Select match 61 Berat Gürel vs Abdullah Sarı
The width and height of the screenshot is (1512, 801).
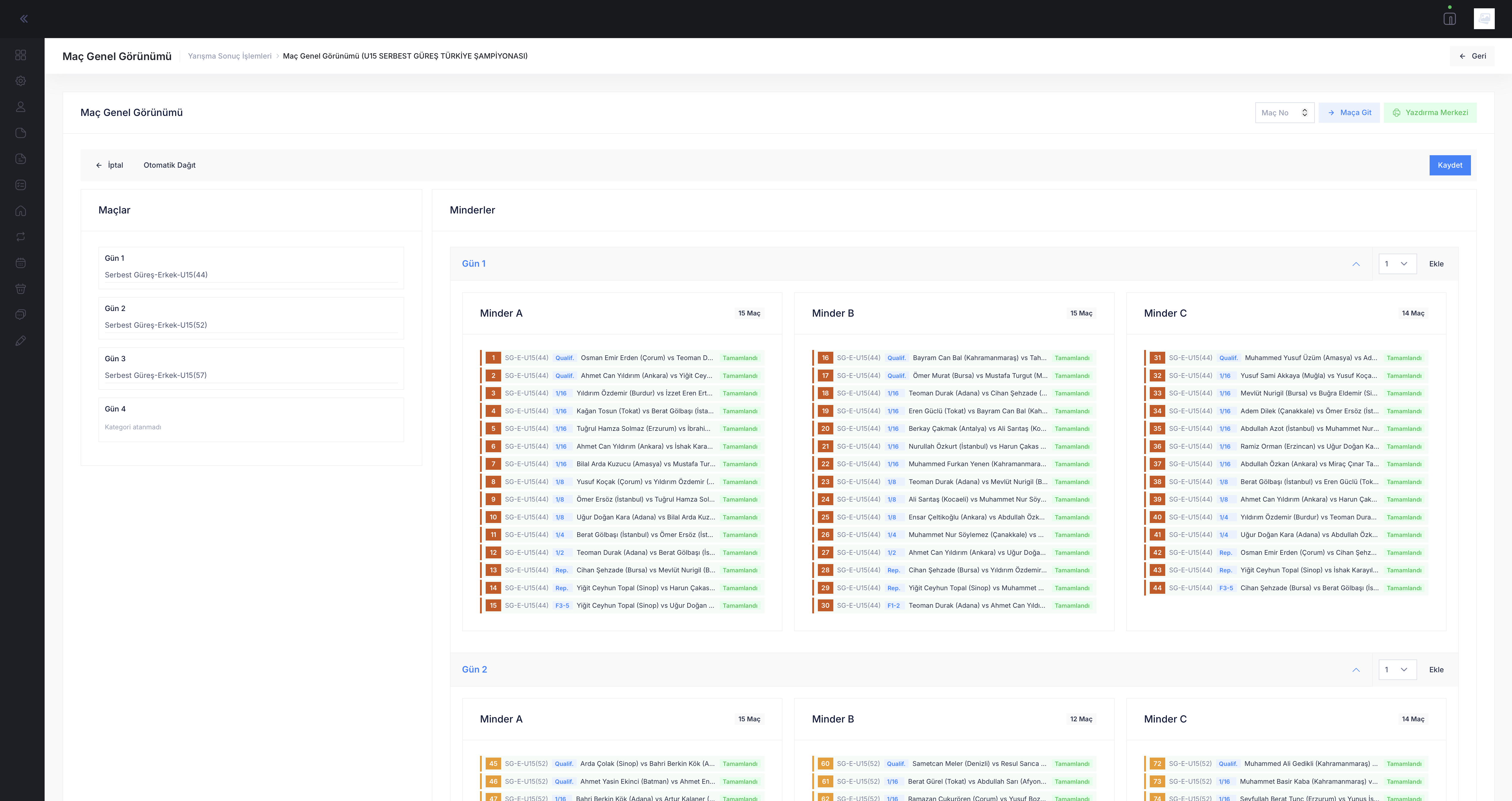pyautogui.click(x=954, y=782)
